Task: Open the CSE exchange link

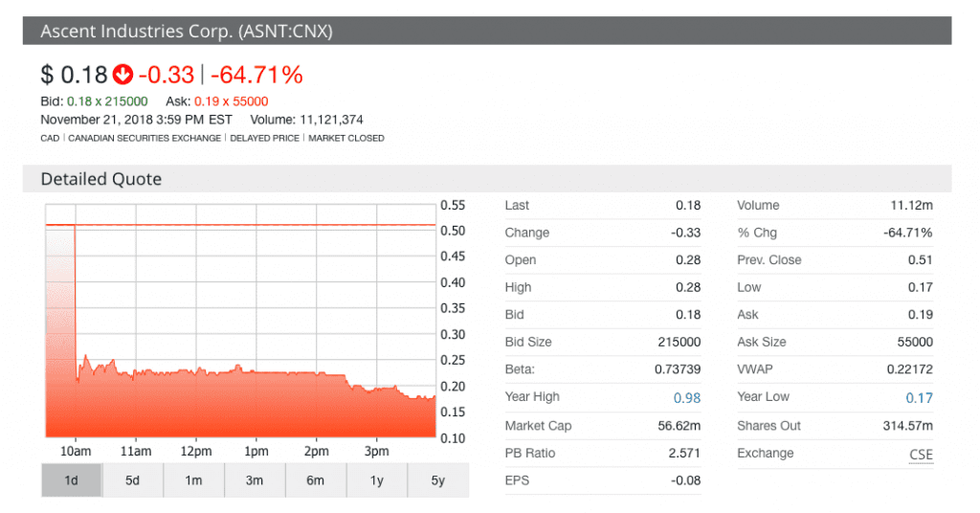Action: click(920, 453)
